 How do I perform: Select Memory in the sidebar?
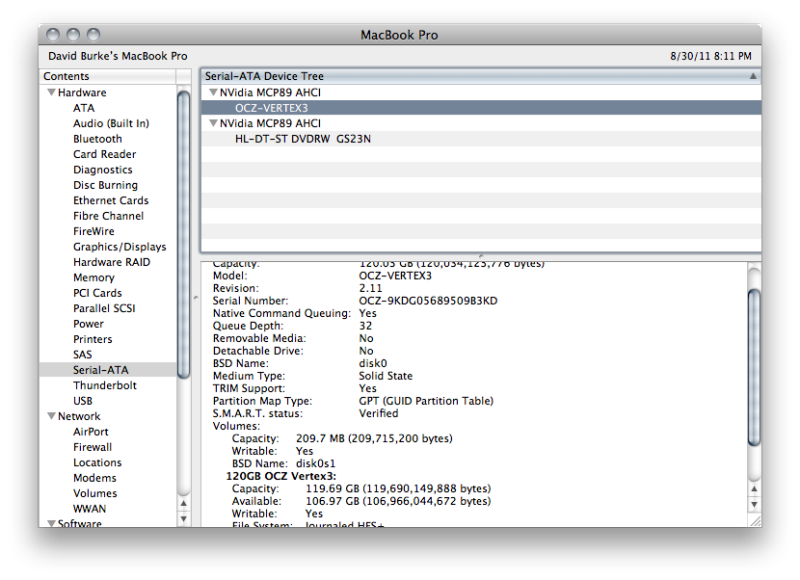click(x=93, y=278)
